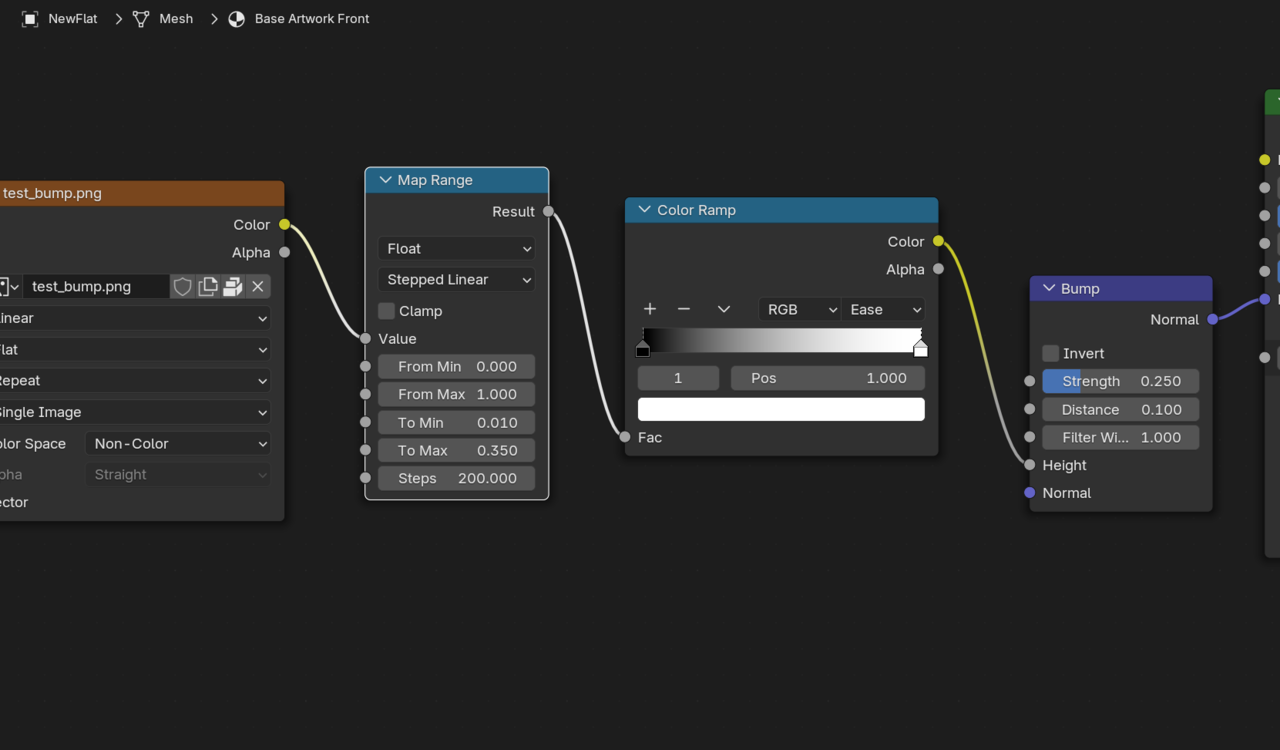The image size is (1280, 750).
Task: Collapse the Color Ramp node
Action: (x=645, y=210)
